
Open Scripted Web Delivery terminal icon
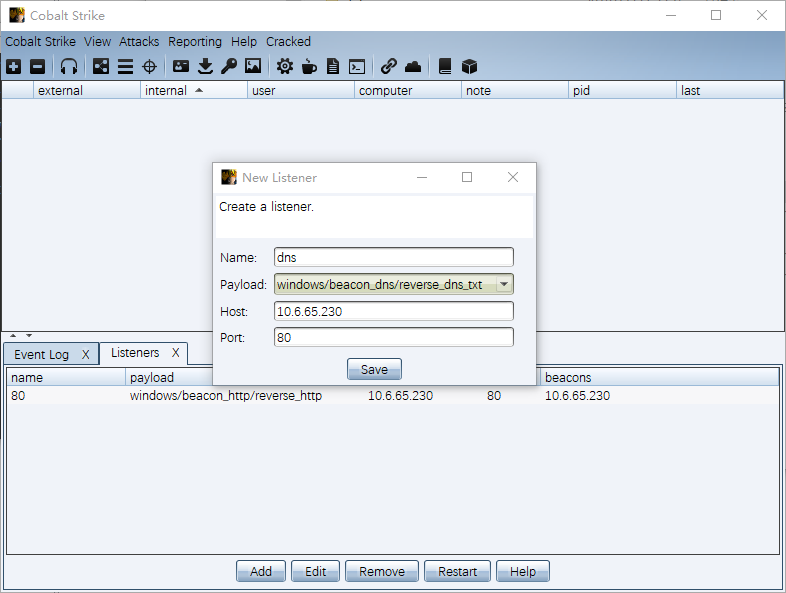(x=357, y=66)
